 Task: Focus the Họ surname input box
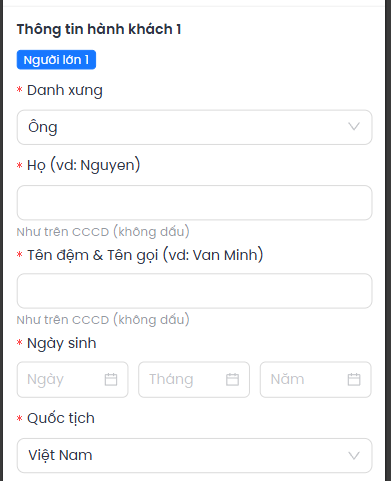tap(194, 203)
